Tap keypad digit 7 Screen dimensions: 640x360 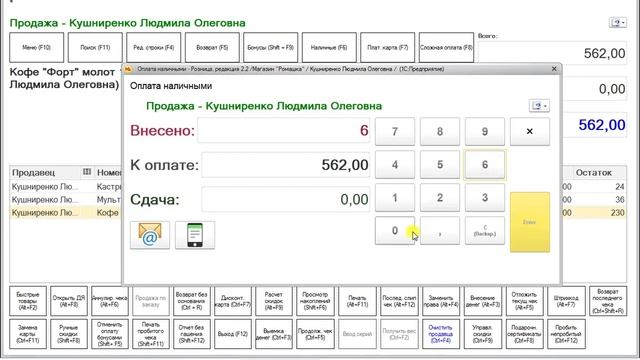tap(395, 131)
